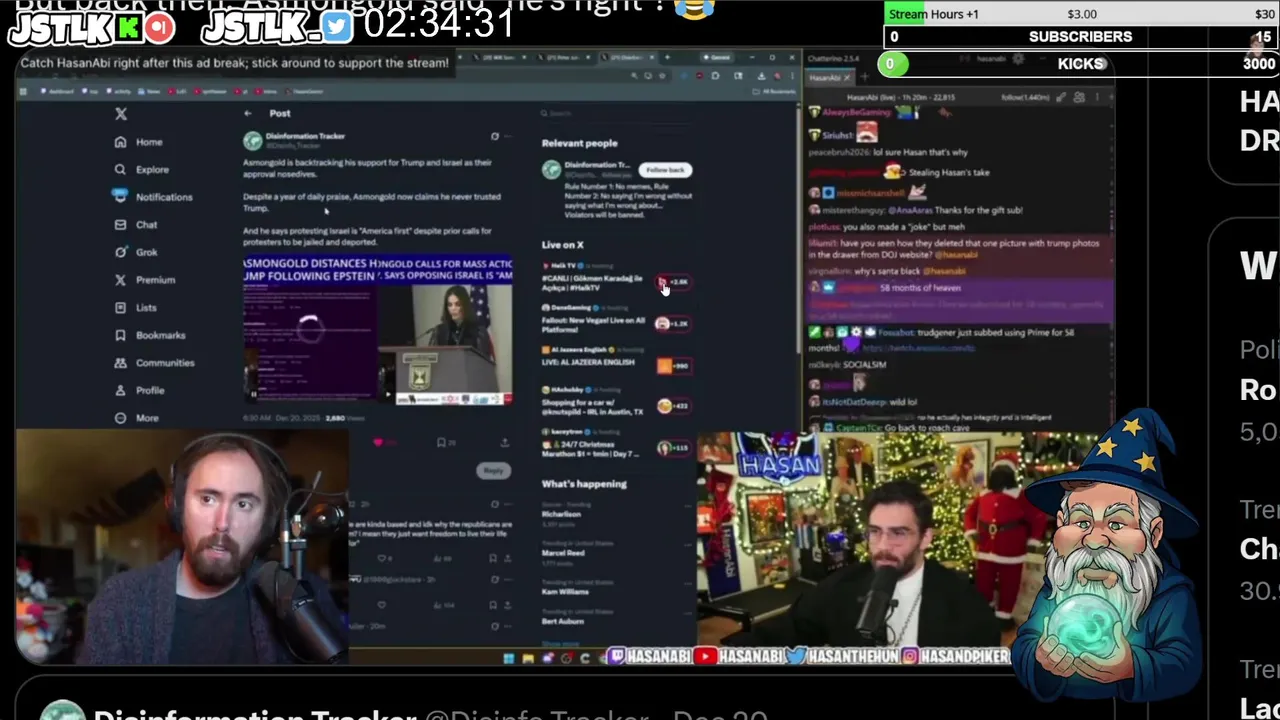Focus the X Search field
The height and width of the screenshot is (720, 1280).
click(x=615, y=113)
